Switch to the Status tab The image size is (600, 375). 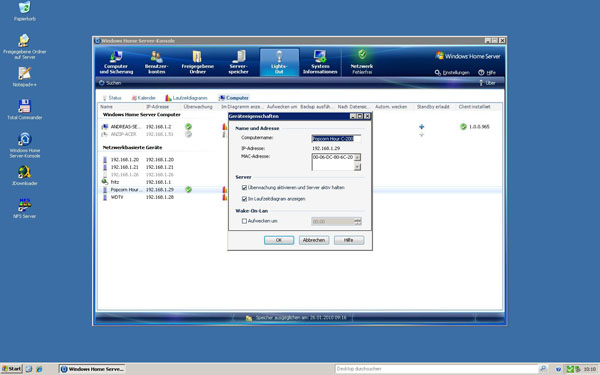click(112, 98)
